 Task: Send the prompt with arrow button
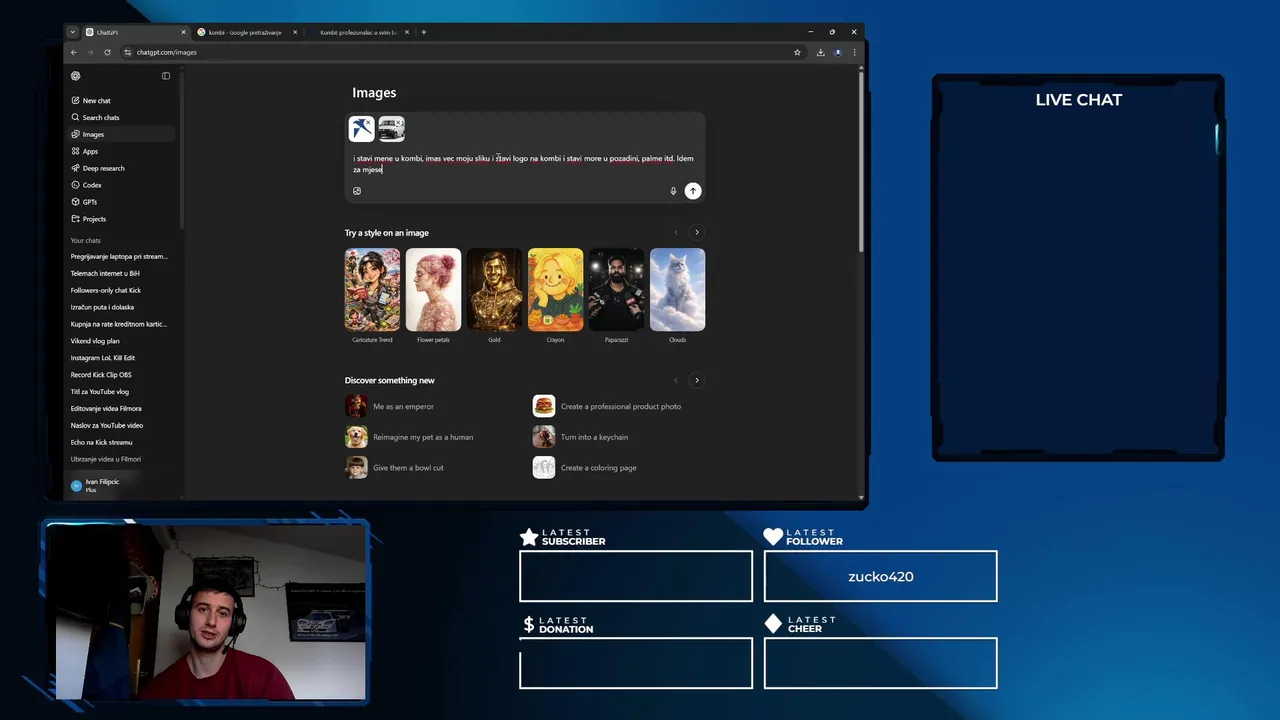coord(692,191)
